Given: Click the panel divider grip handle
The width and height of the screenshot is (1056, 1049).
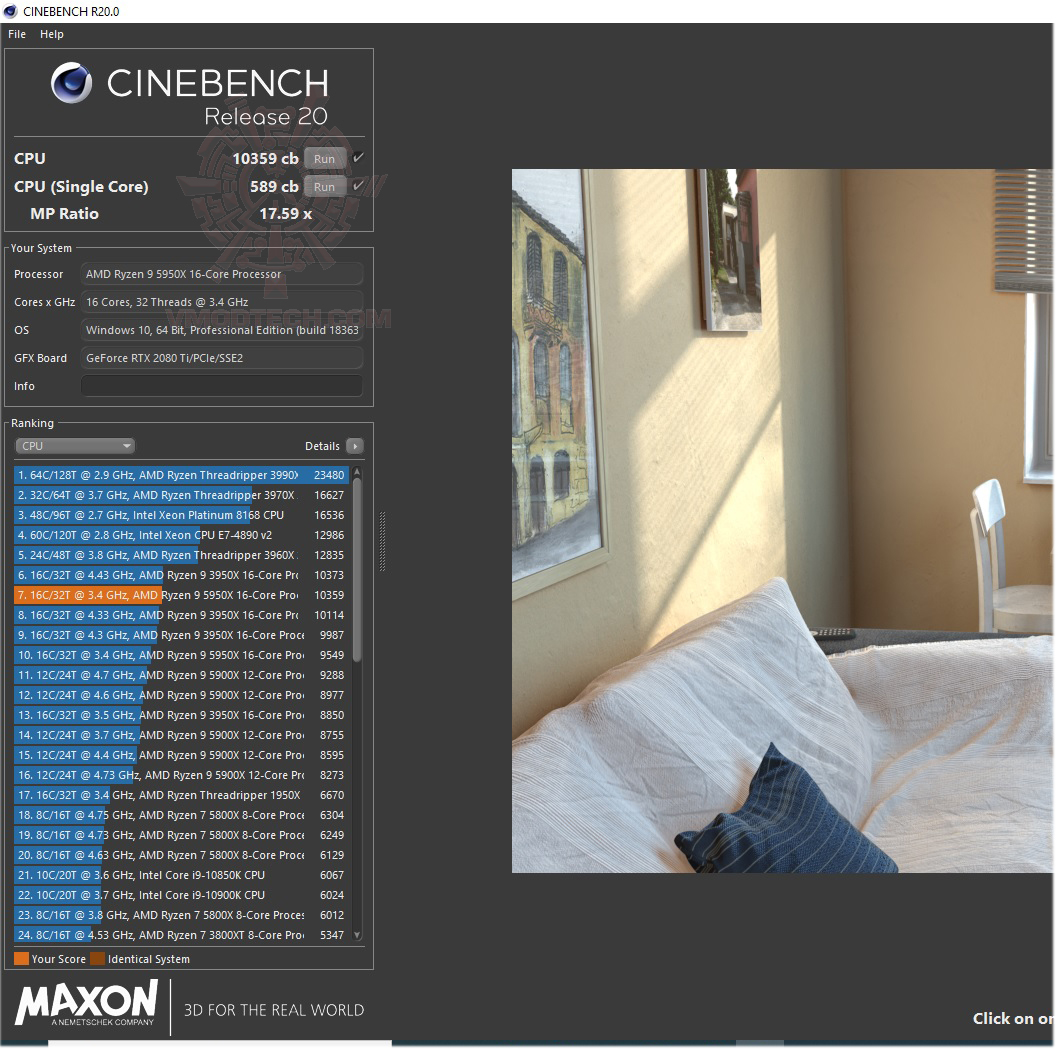Looking at the screenshot, I should pyautogui.click(x=383, y=541).
